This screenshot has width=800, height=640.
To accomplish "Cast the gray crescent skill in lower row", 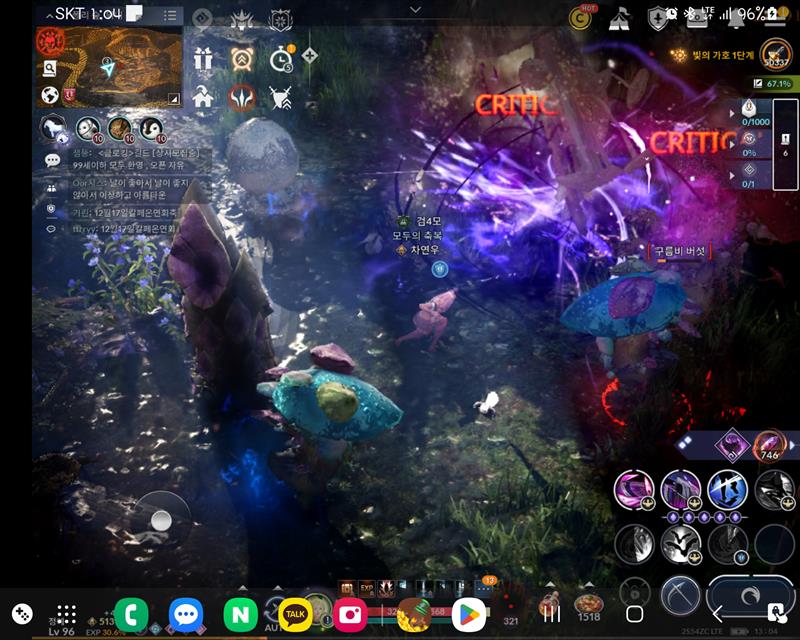I will point(634,545).
